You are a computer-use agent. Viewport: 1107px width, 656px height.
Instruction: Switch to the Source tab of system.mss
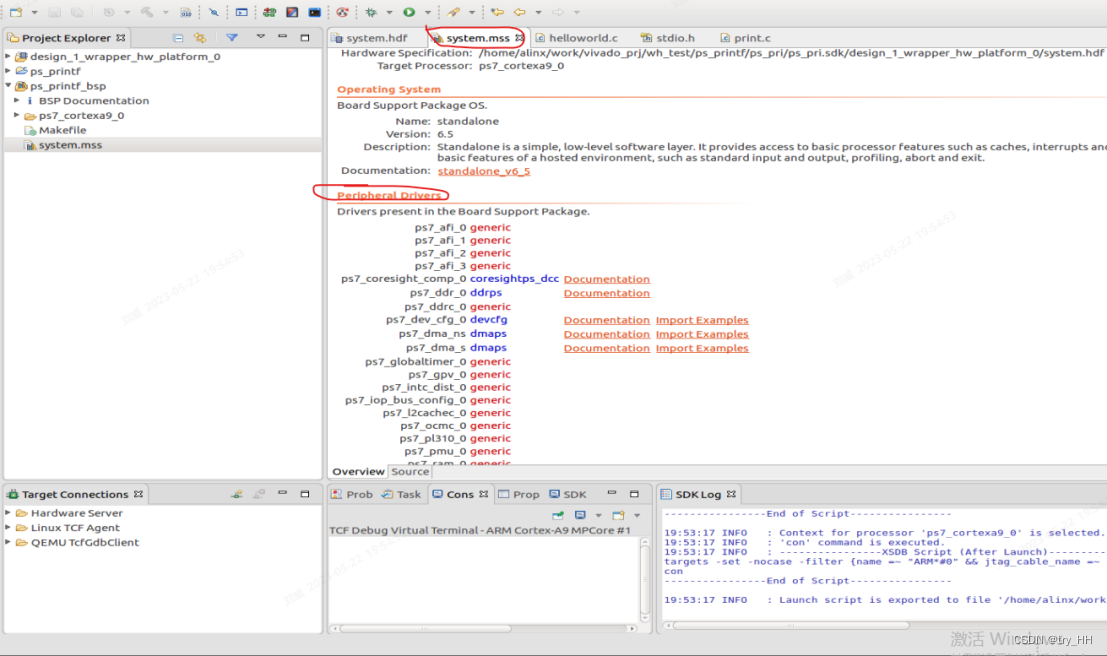click(409, 472)
